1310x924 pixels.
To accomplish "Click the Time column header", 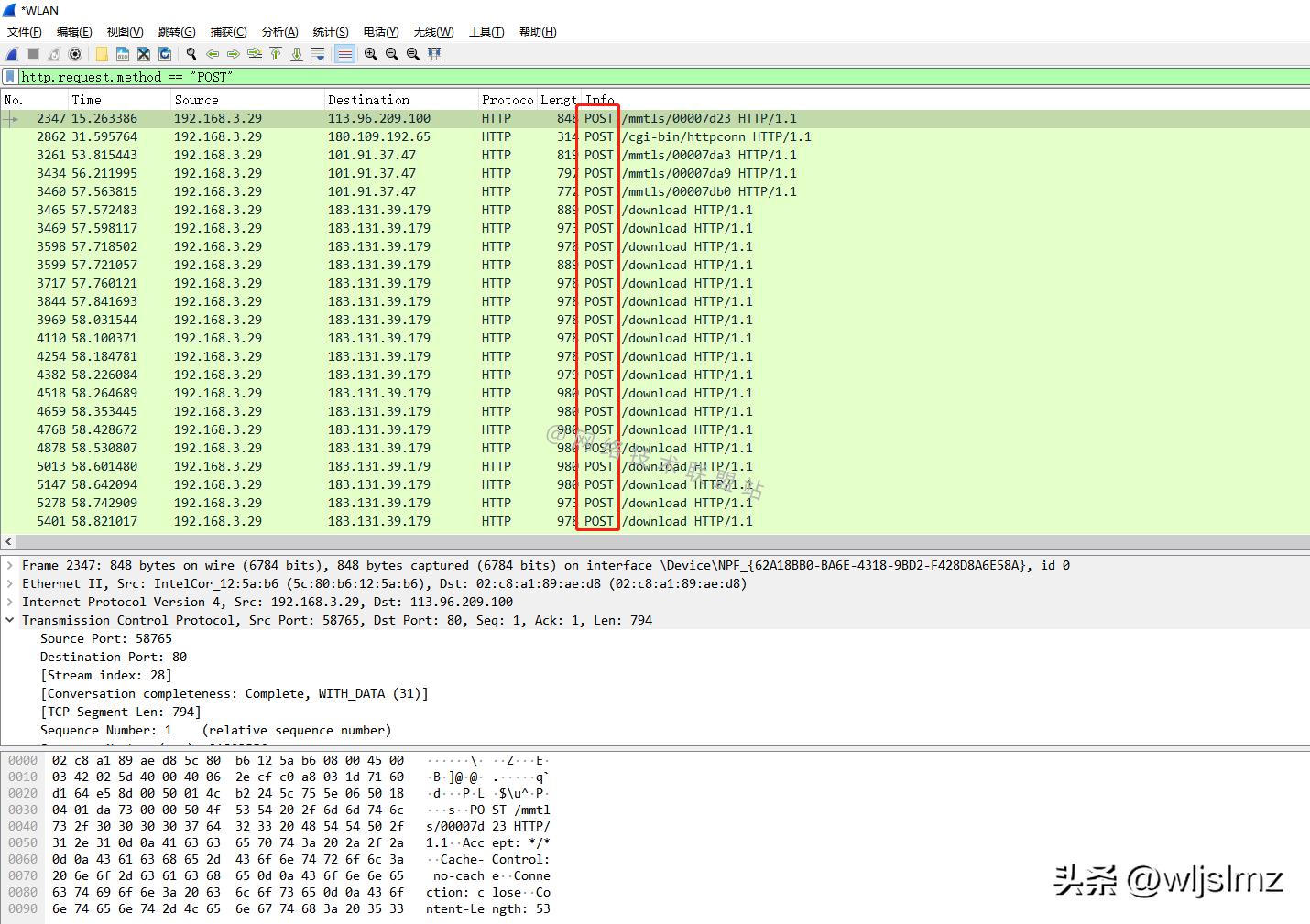I will [x=86, y=100].
